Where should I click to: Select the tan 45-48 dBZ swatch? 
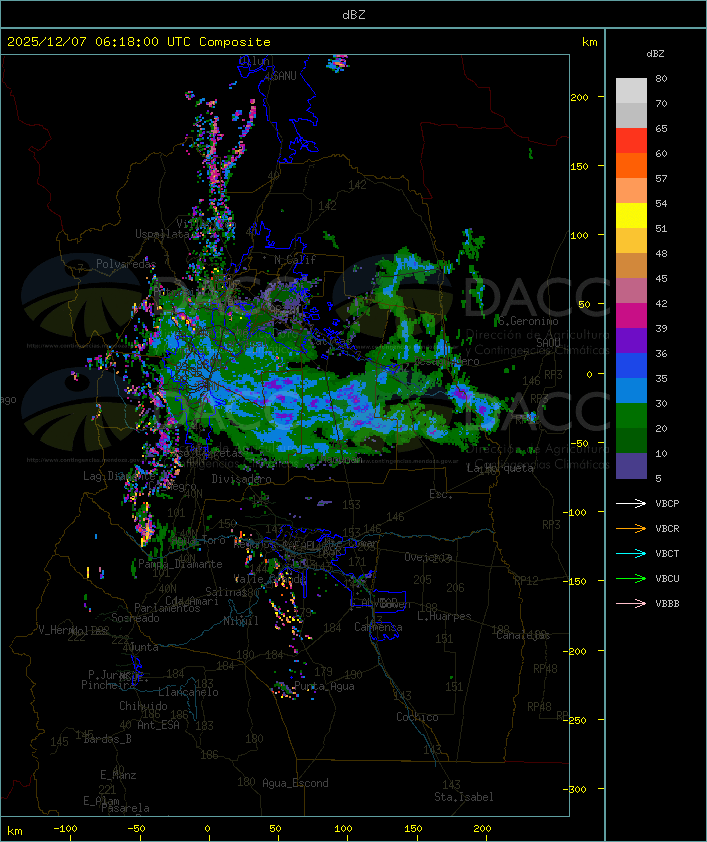pos(631,265)
